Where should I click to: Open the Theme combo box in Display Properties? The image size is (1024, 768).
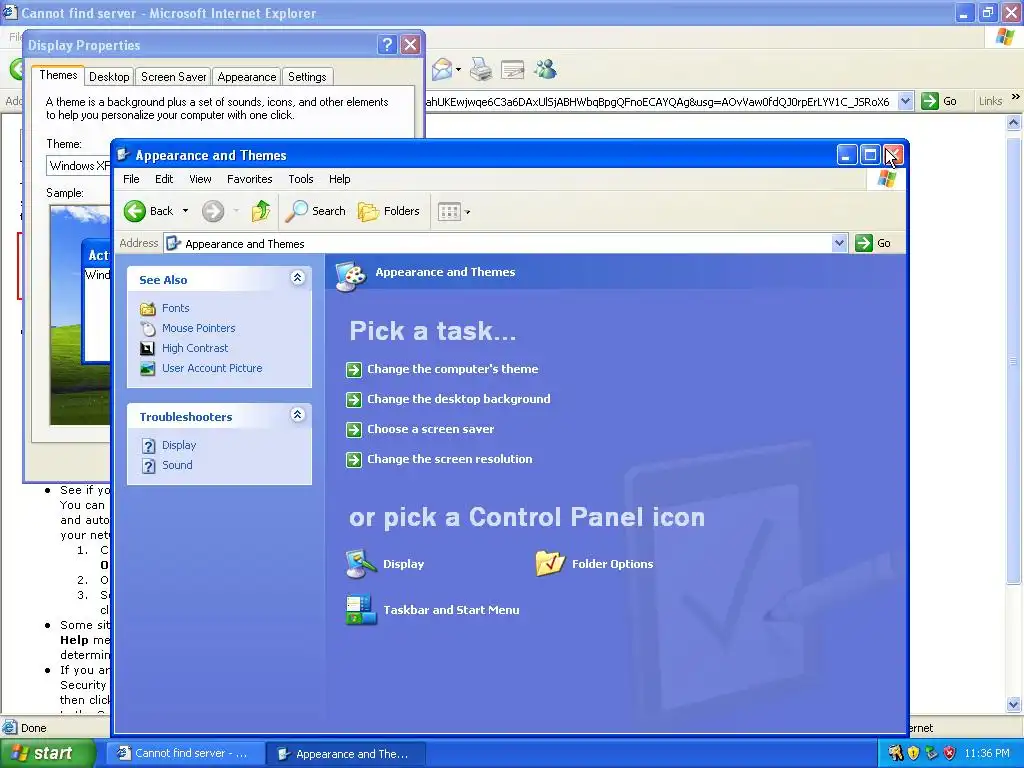[x=78, y=166]
